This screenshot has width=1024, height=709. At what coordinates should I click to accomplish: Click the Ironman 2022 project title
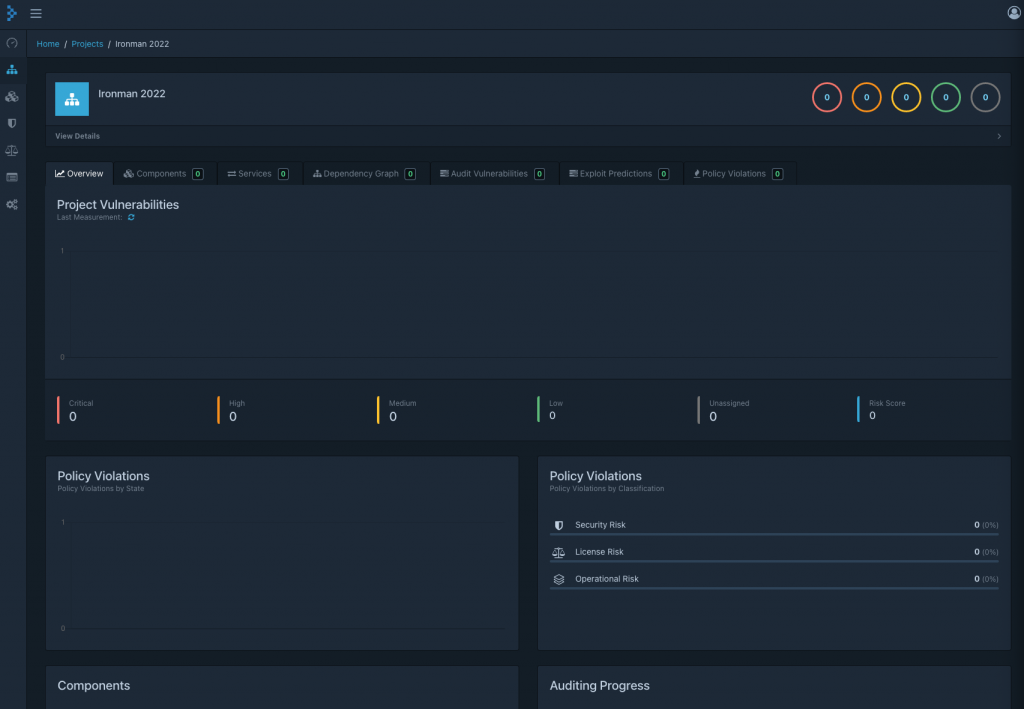pos(131,93)
